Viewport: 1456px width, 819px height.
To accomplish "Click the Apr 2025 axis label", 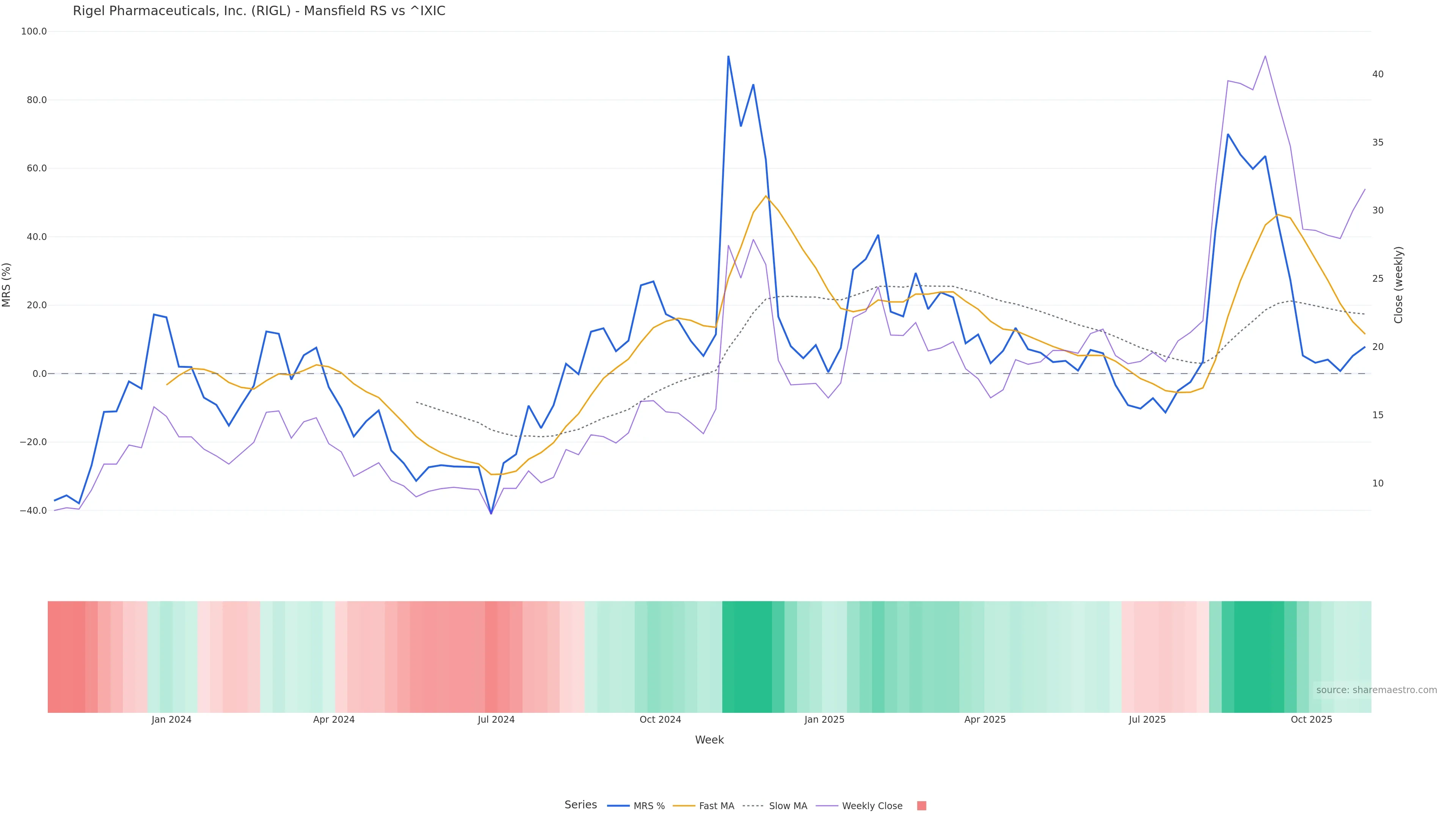I will (985, 720).
